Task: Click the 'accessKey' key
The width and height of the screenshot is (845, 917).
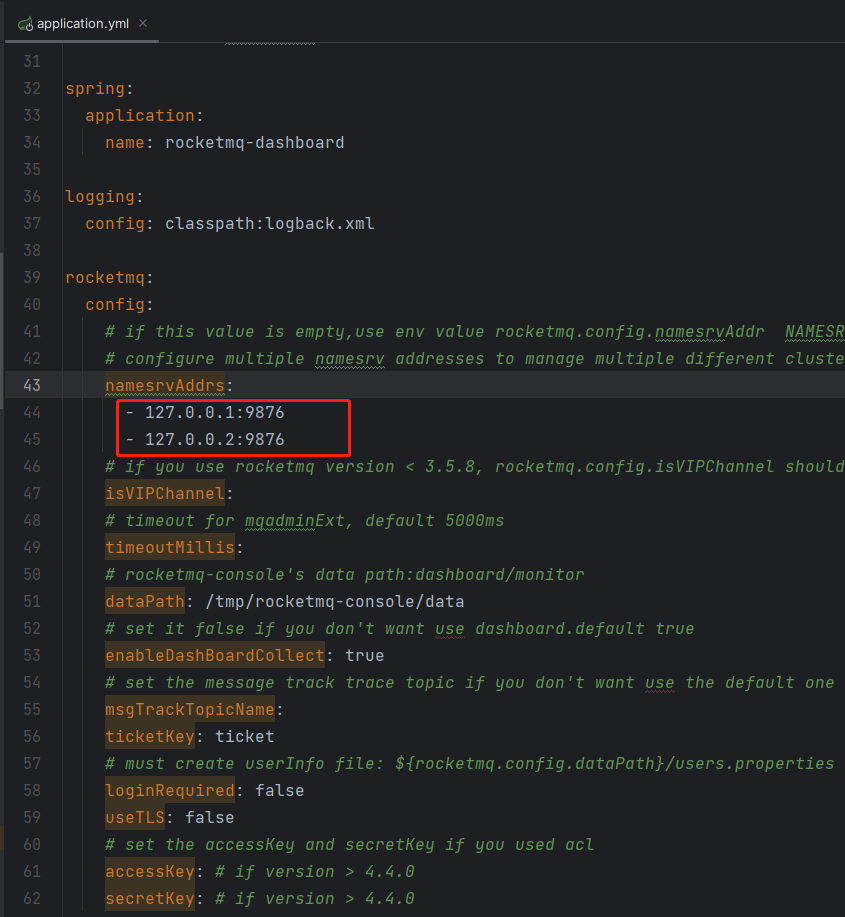Action: pos(150,871)
